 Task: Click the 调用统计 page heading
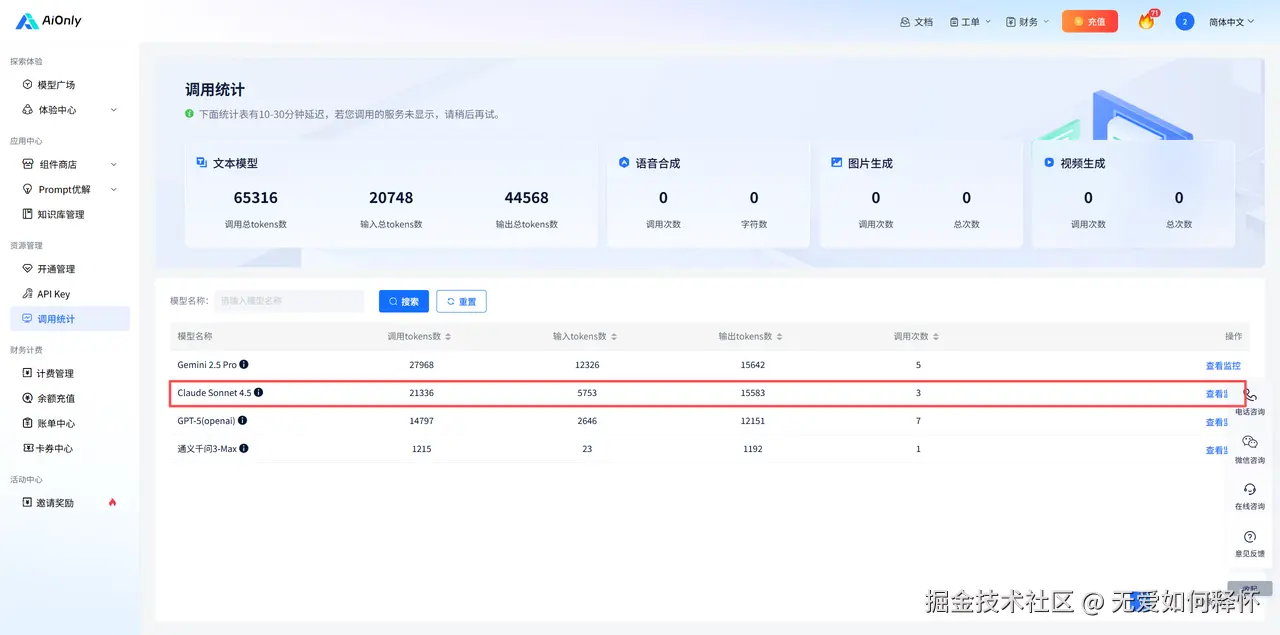point(215,90)
